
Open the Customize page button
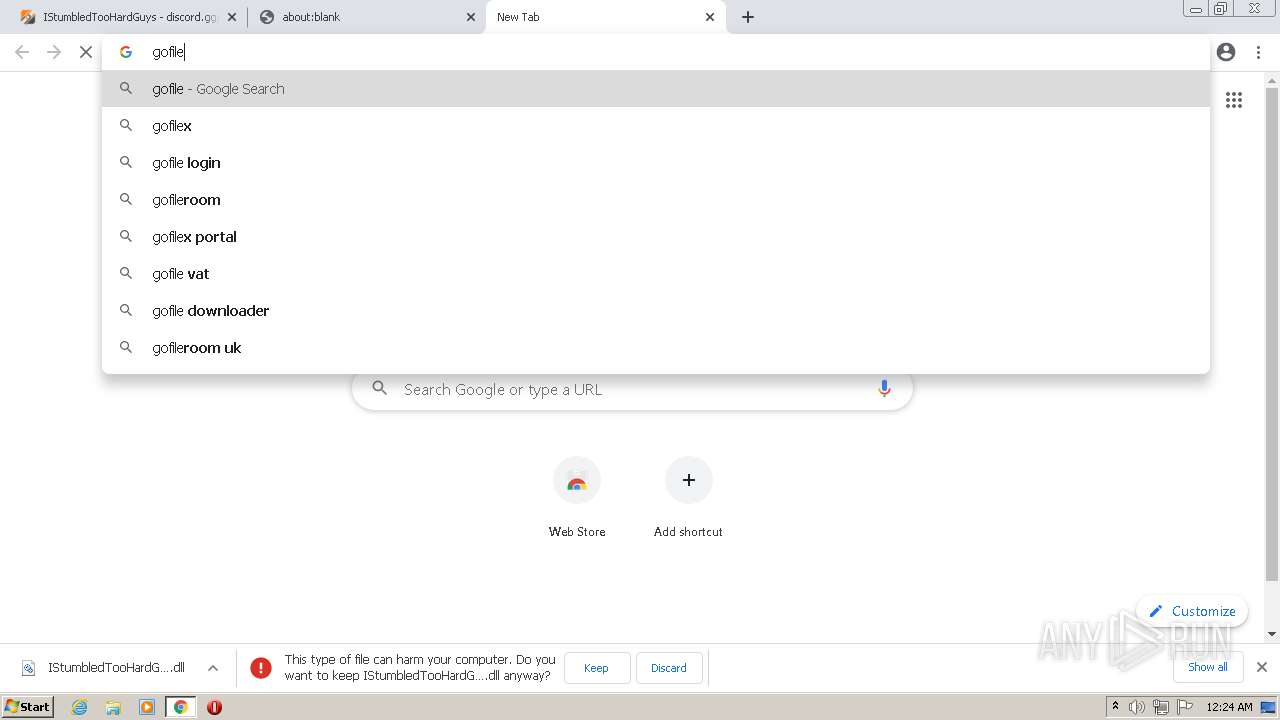pos(1192,611)
